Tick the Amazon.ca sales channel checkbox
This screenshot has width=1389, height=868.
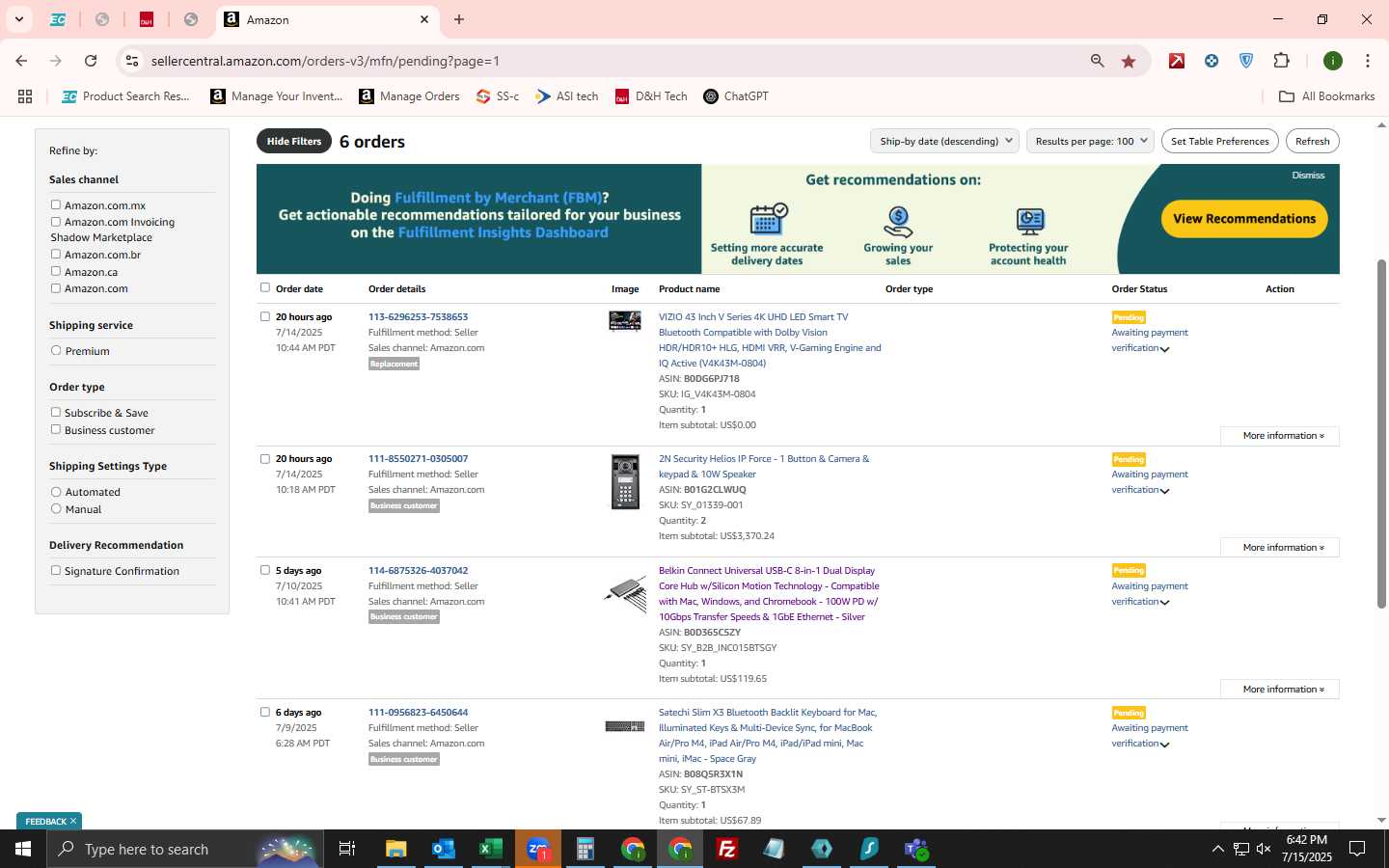point(56,271)
